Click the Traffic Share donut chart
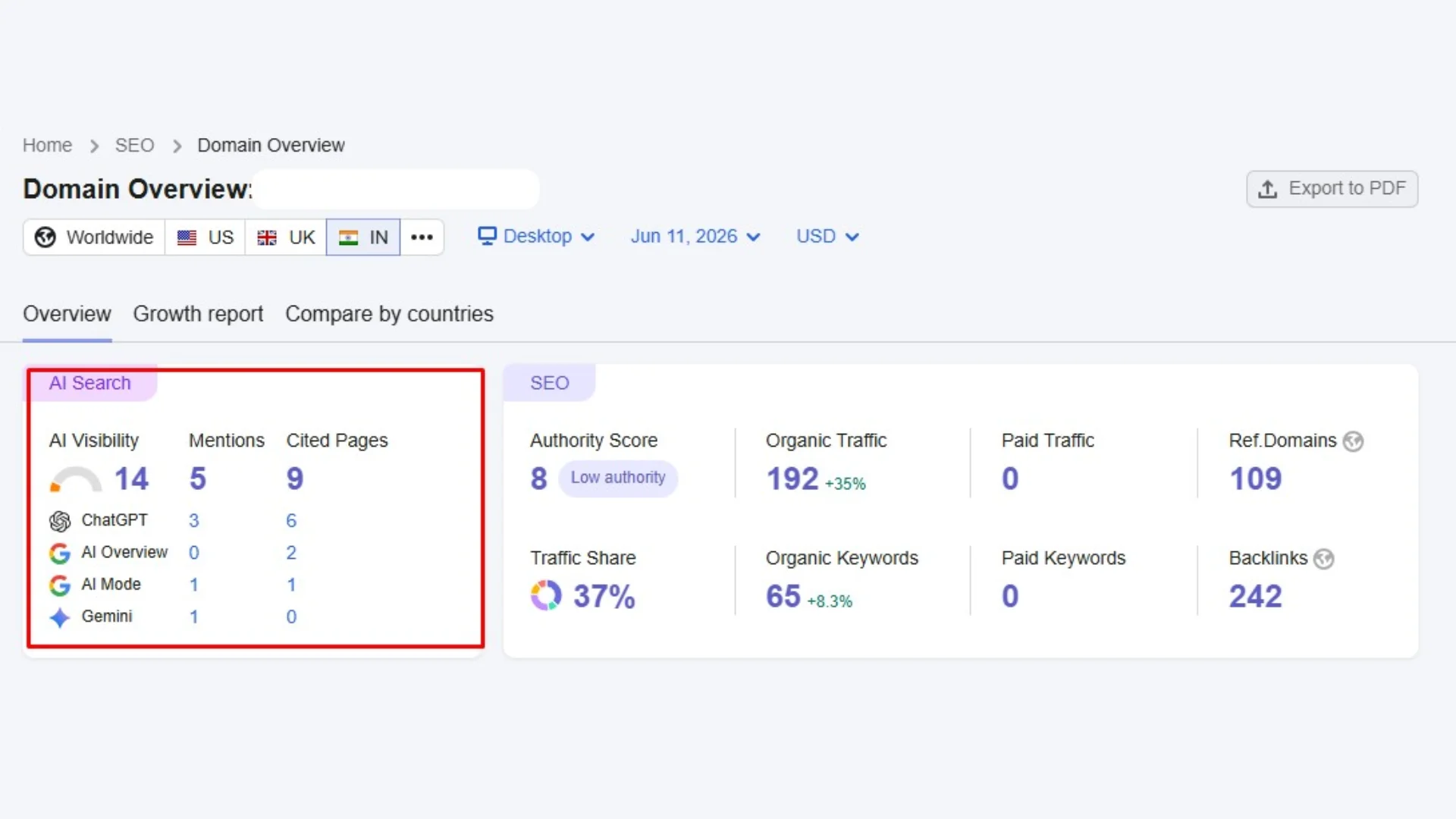 (546, 595)
